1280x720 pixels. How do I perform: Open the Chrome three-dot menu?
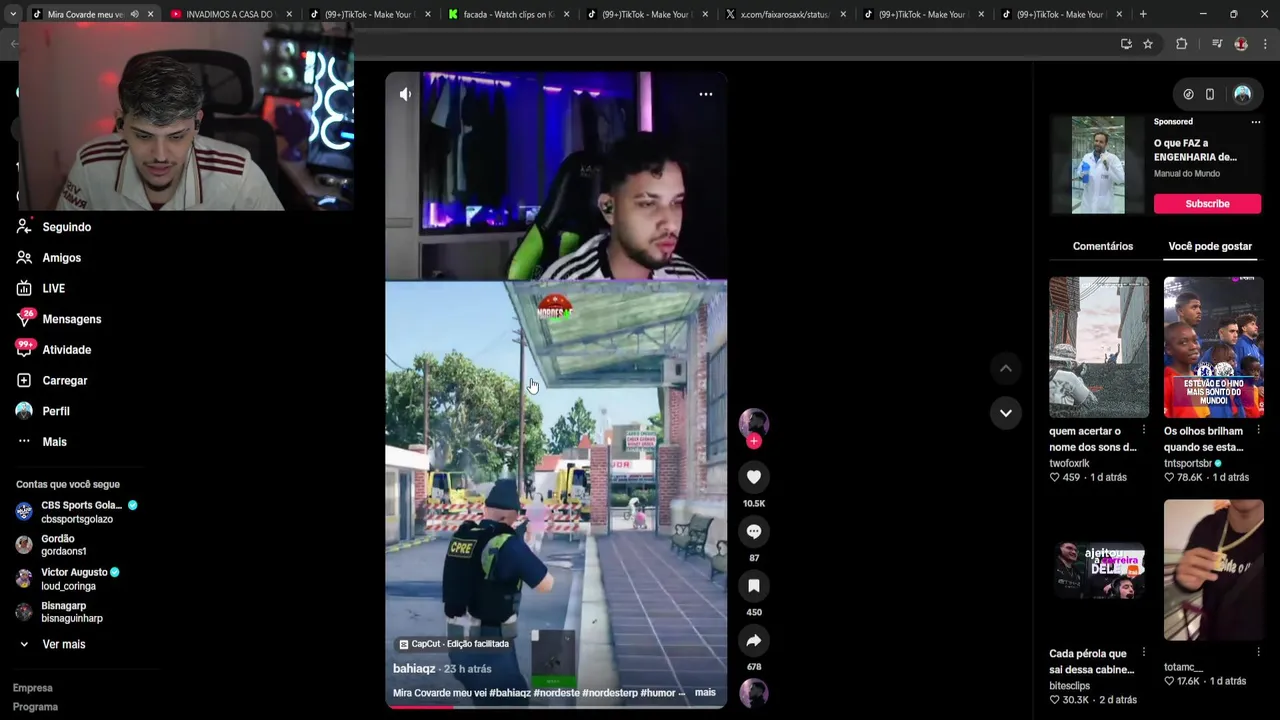point(1265,44)
